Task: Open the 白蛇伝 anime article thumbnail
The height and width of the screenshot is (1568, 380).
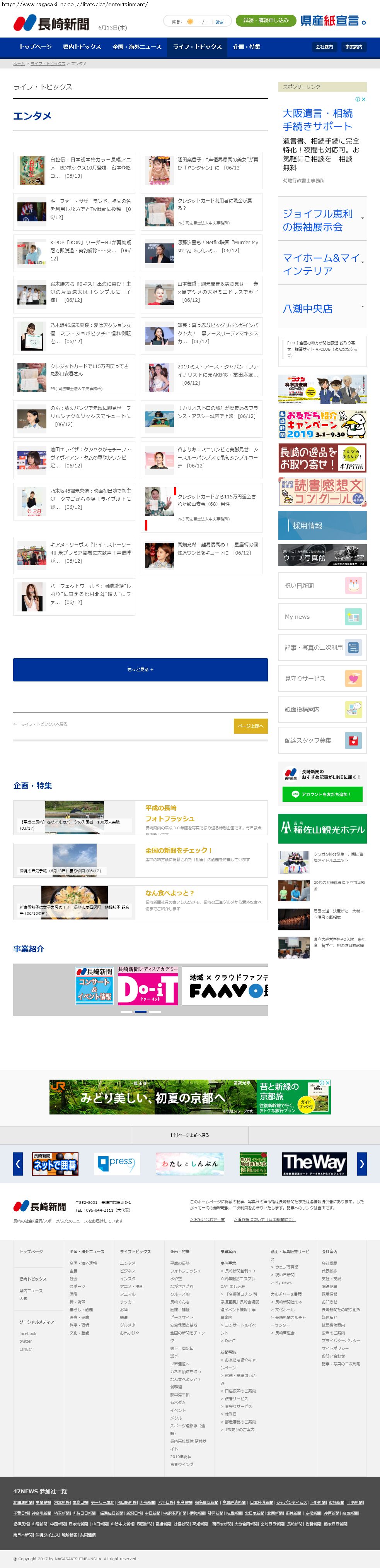Action: click(32, 170)
